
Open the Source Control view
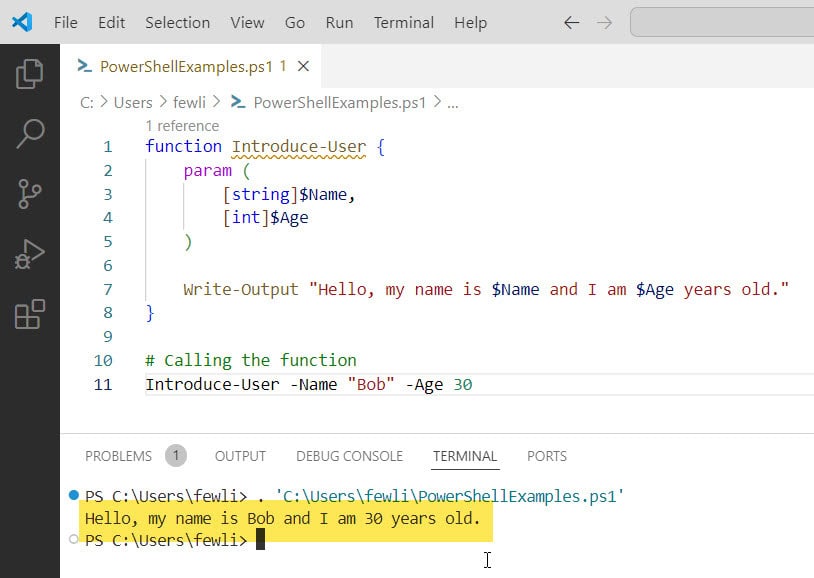point(29,194)
